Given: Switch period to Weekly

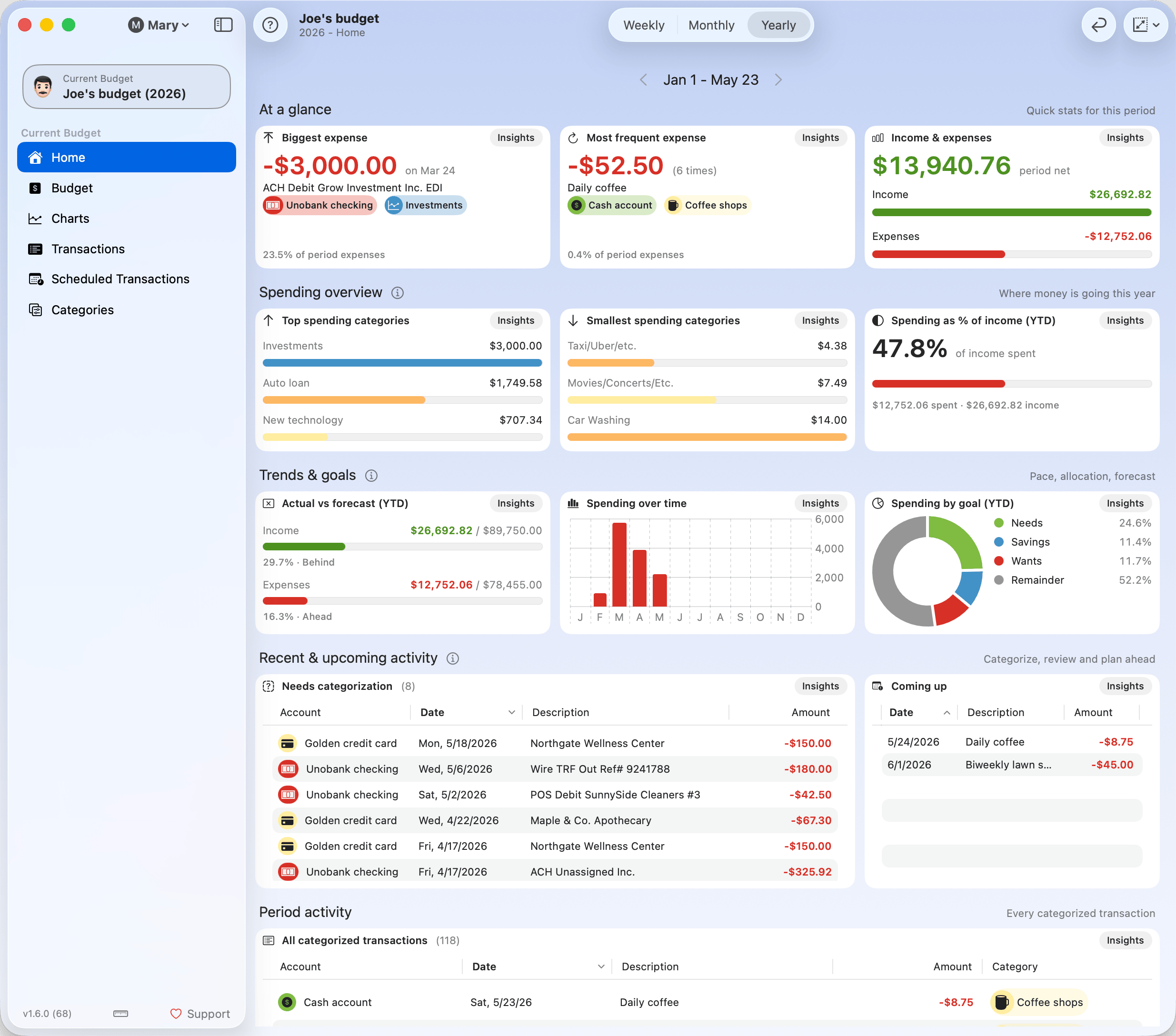Looking at the screenshot, I should [644, 25].
